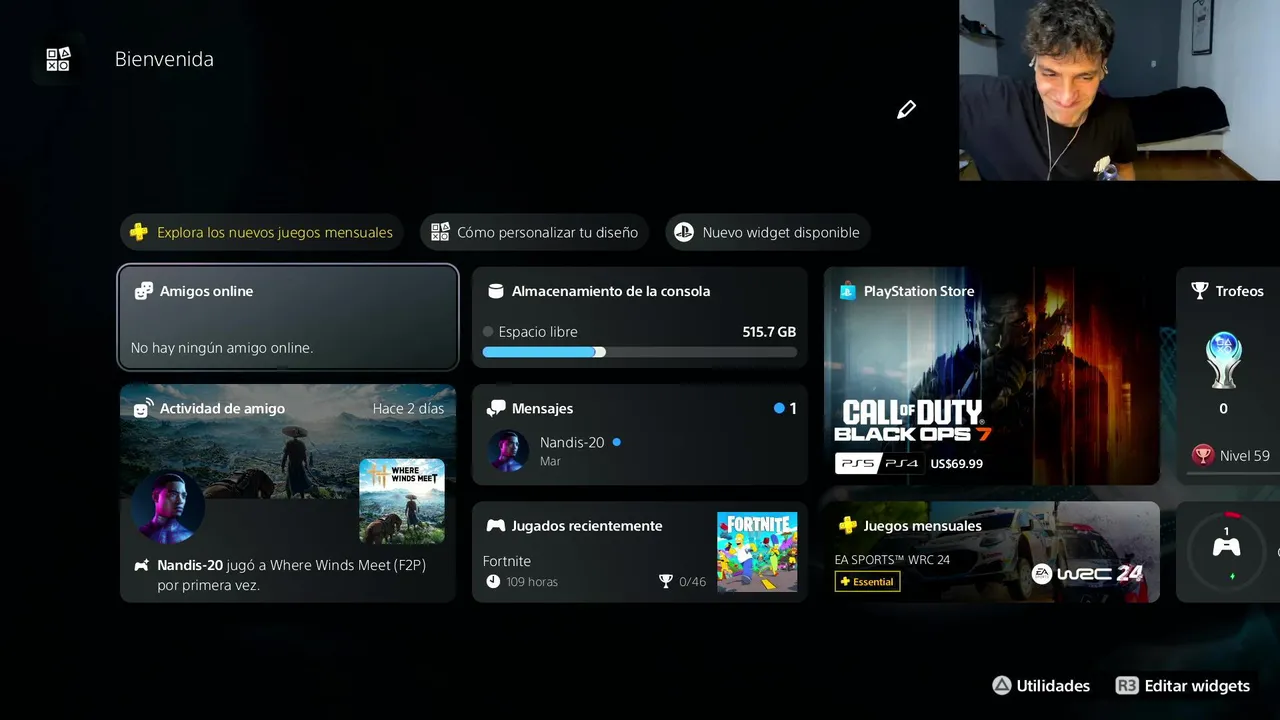Open Explora los nuevos juegos mensuales
This screenshot has width=1280, height=720.
tap(262, 232)
